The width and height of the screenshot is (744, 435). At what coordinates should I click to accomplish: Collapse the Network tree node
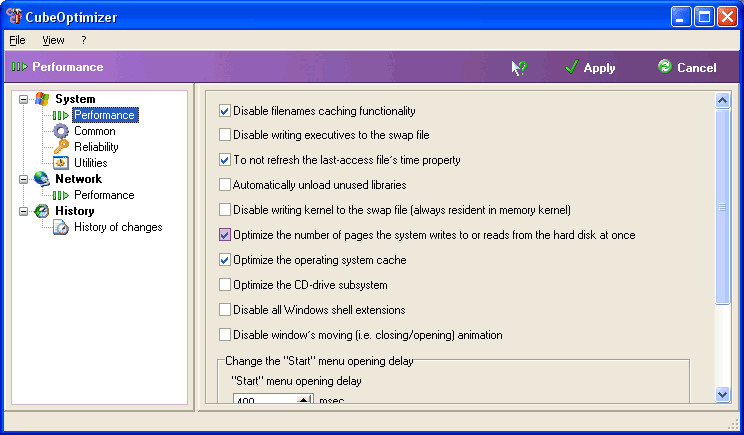pos(23,179)
